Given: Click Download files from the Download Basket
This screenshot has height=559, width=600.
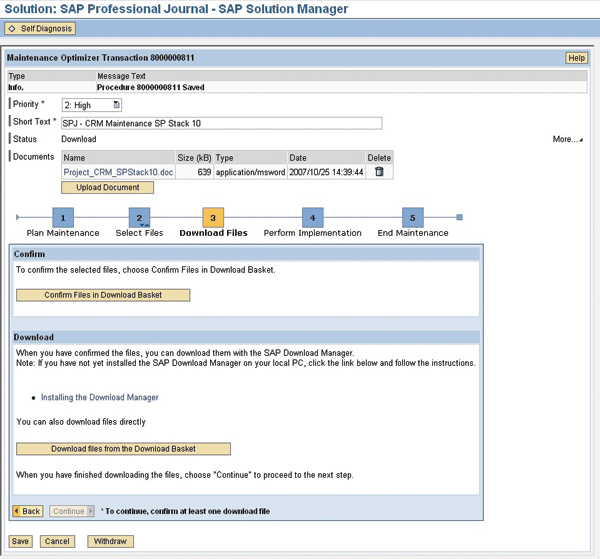Looking at the screenshot, I should coord(123,449).
